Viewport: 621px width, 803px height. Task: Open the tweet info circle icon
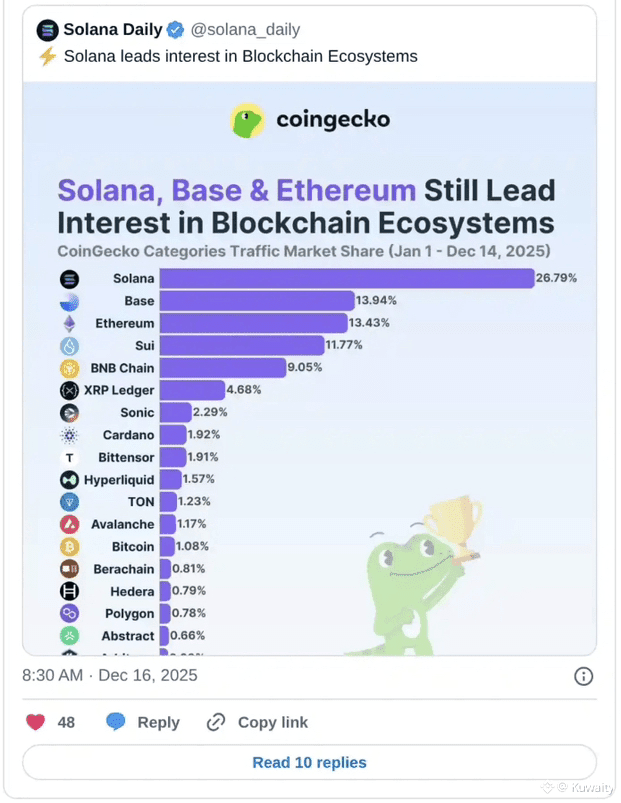click(583, 677)
